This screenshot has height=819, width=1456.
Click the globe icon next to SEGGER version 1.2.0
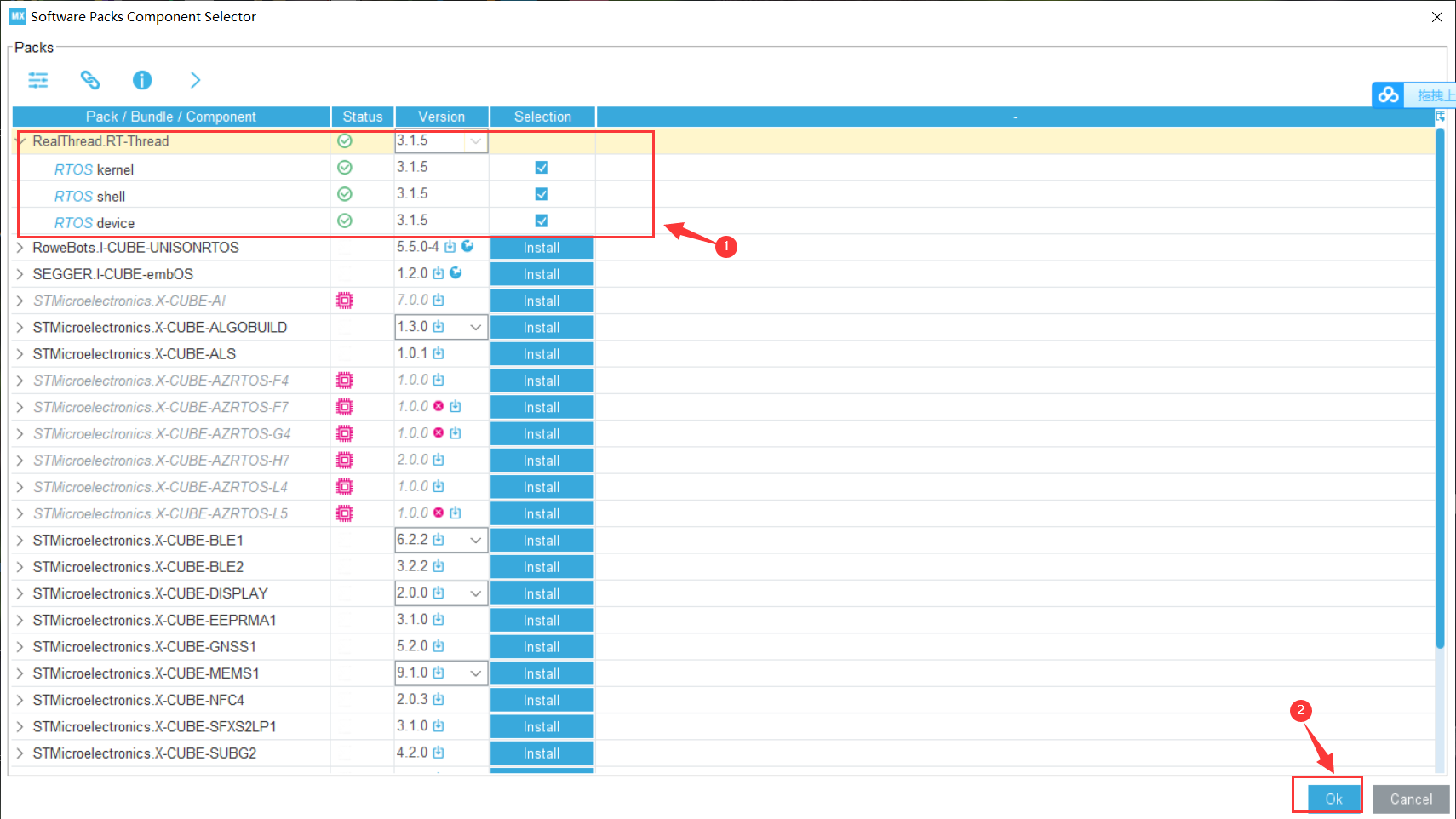pos(456,272)
